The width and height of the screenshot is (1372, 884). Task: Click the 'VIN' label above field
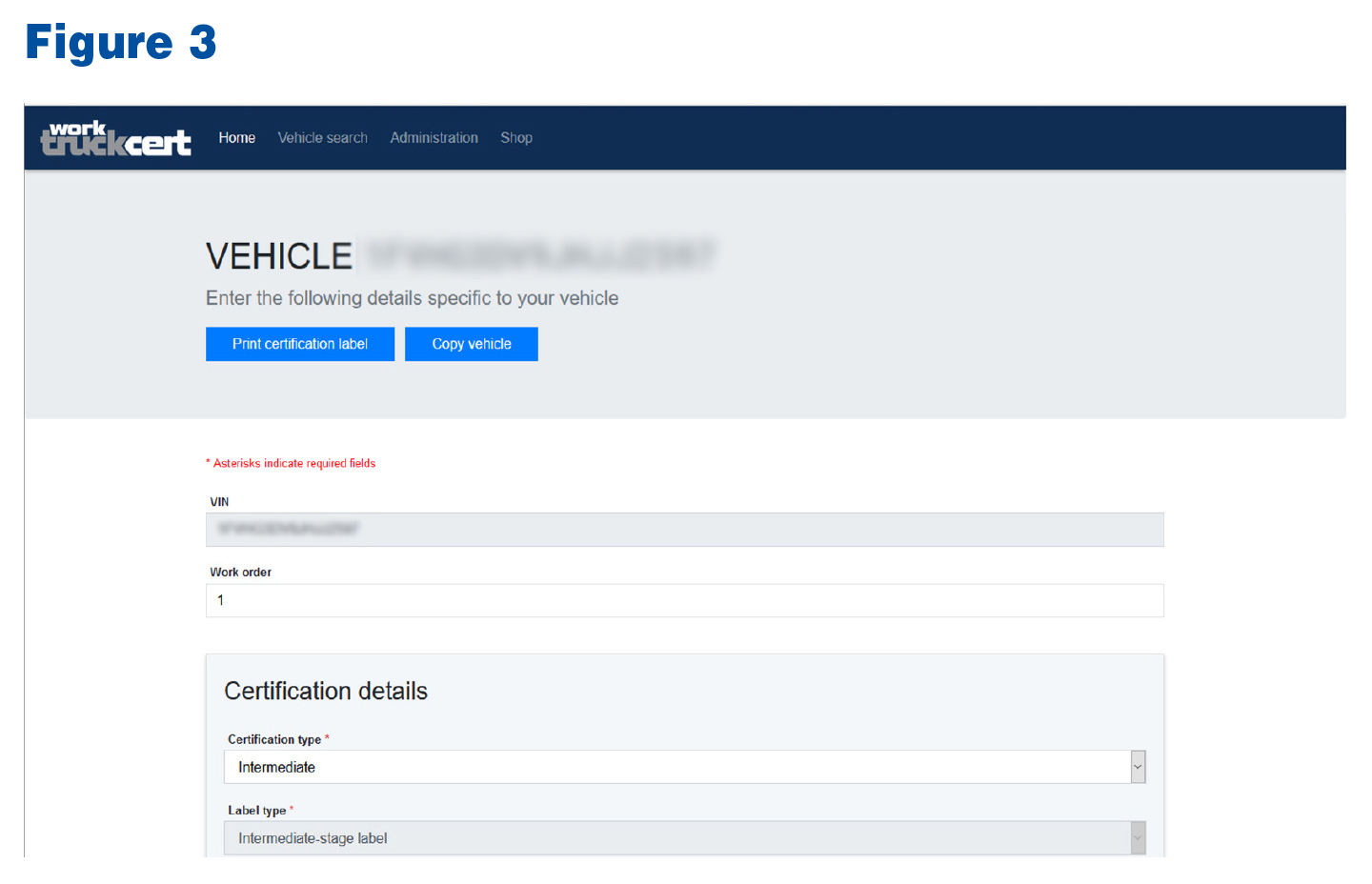(219, 502)
